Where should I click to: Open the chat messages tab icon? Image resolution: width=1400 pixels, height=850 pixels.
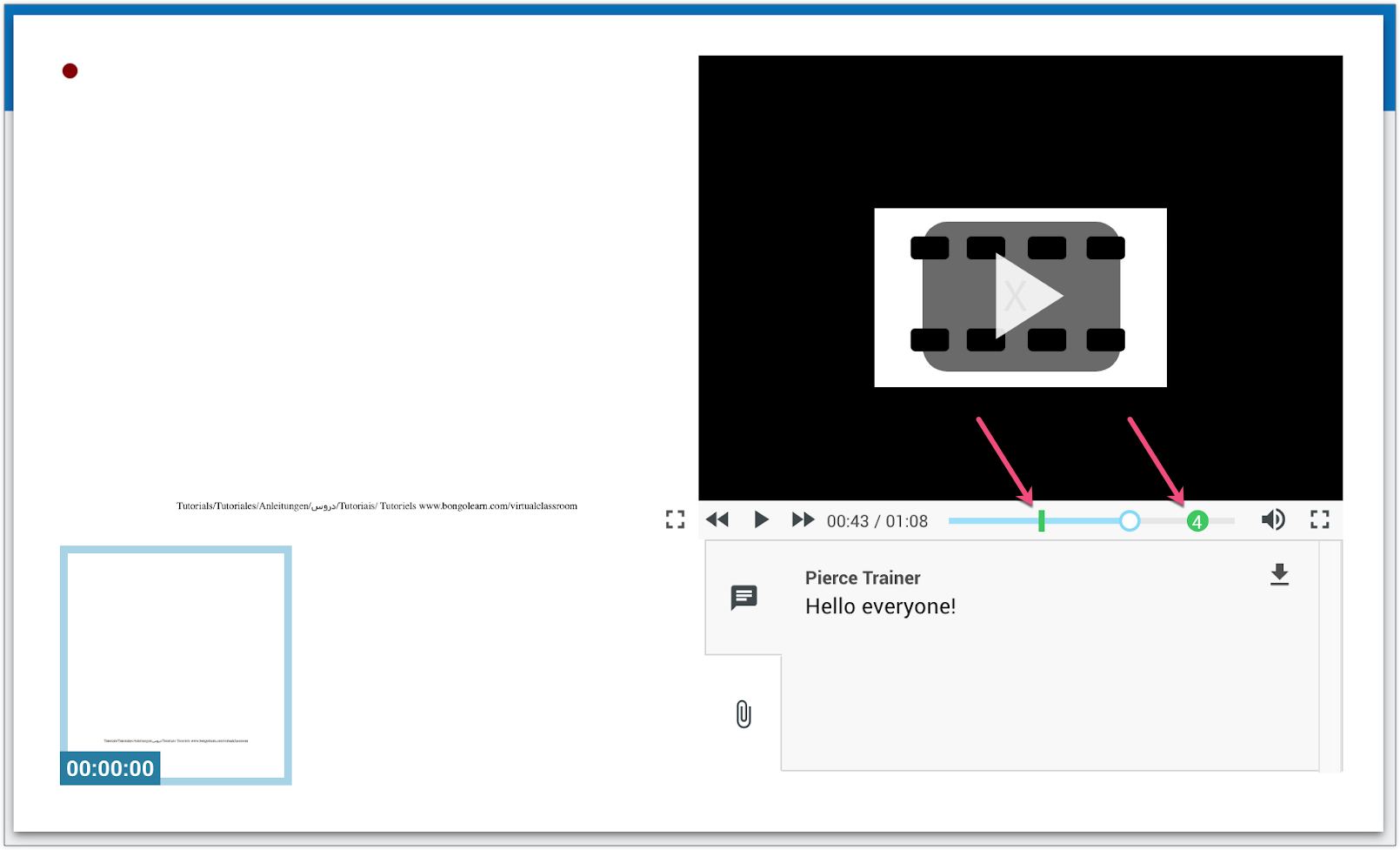tap(743, 598)
